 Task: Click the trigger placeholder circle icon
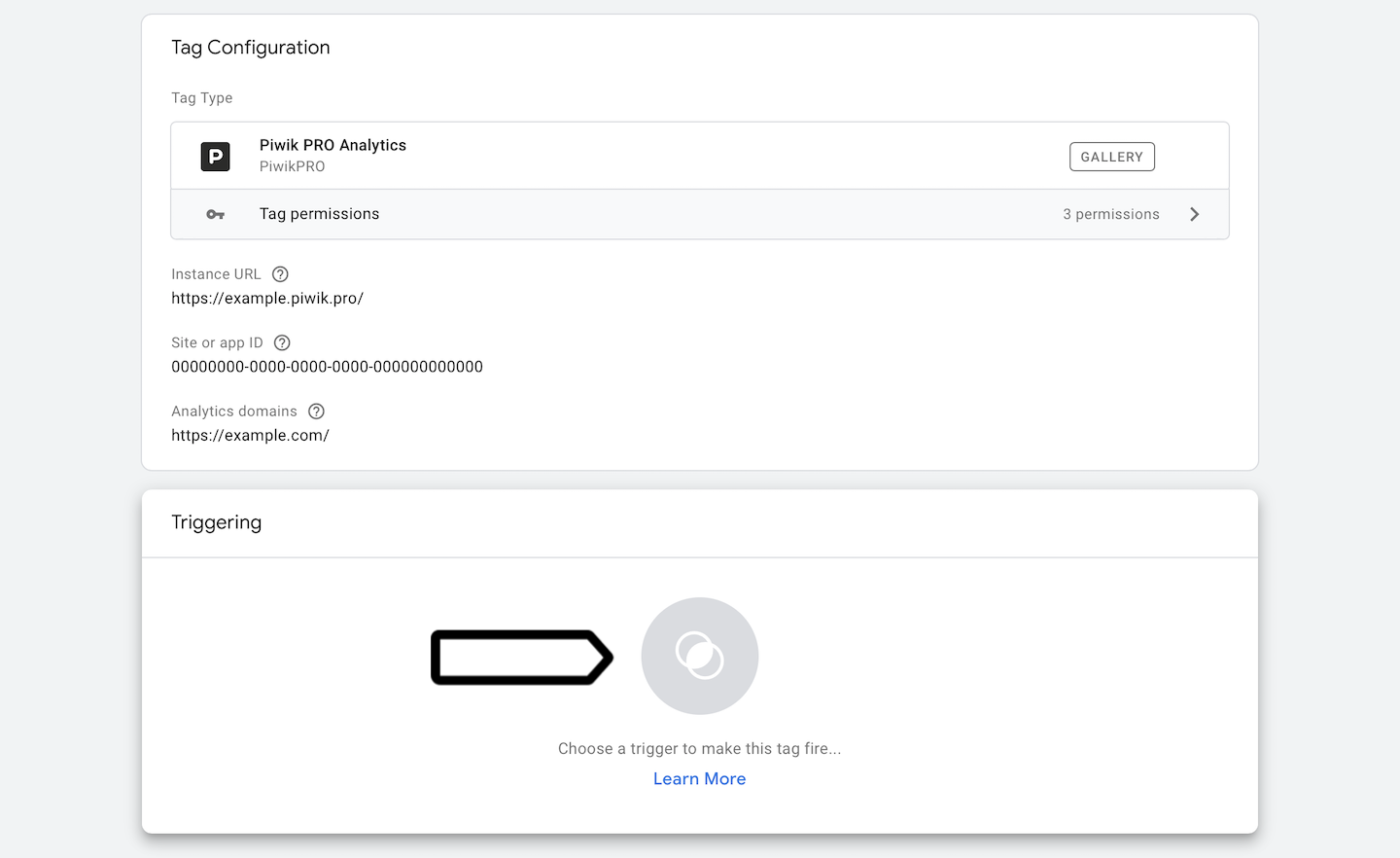pyautogui.click(x=700, y=656)
